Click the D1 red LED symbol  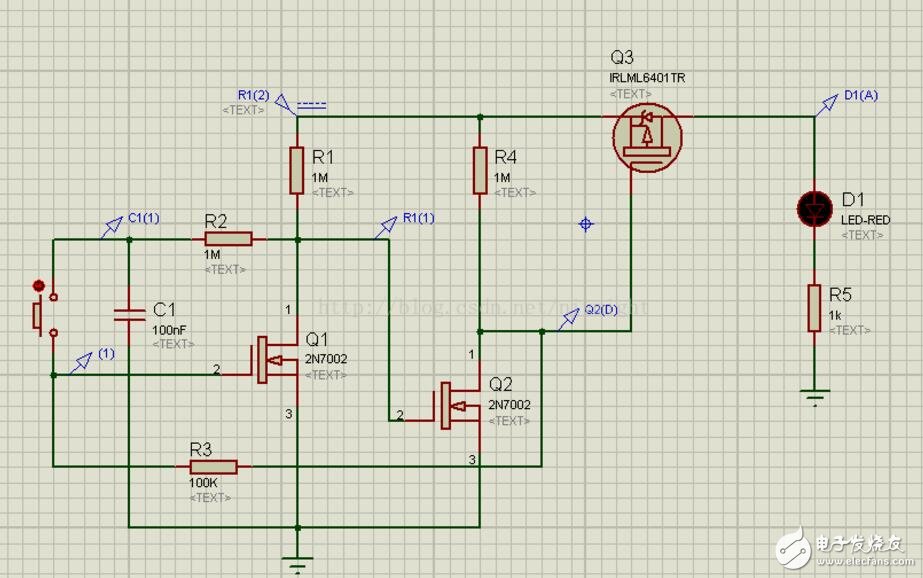(x=815, y=208)
